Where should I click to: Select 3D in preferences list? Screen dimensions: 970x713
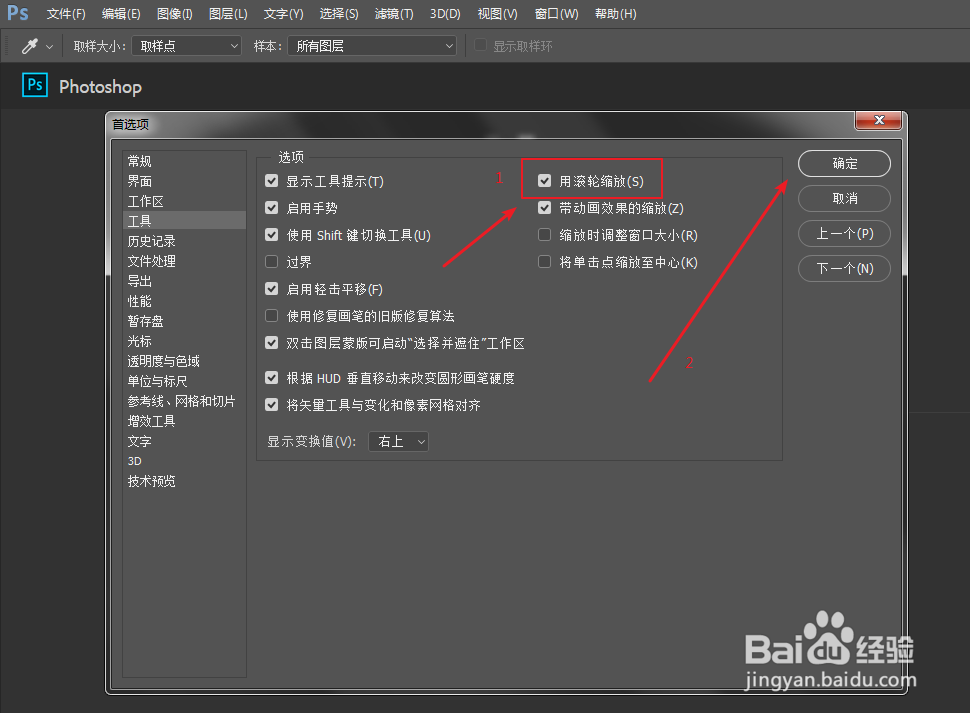(x=184, y=461)
